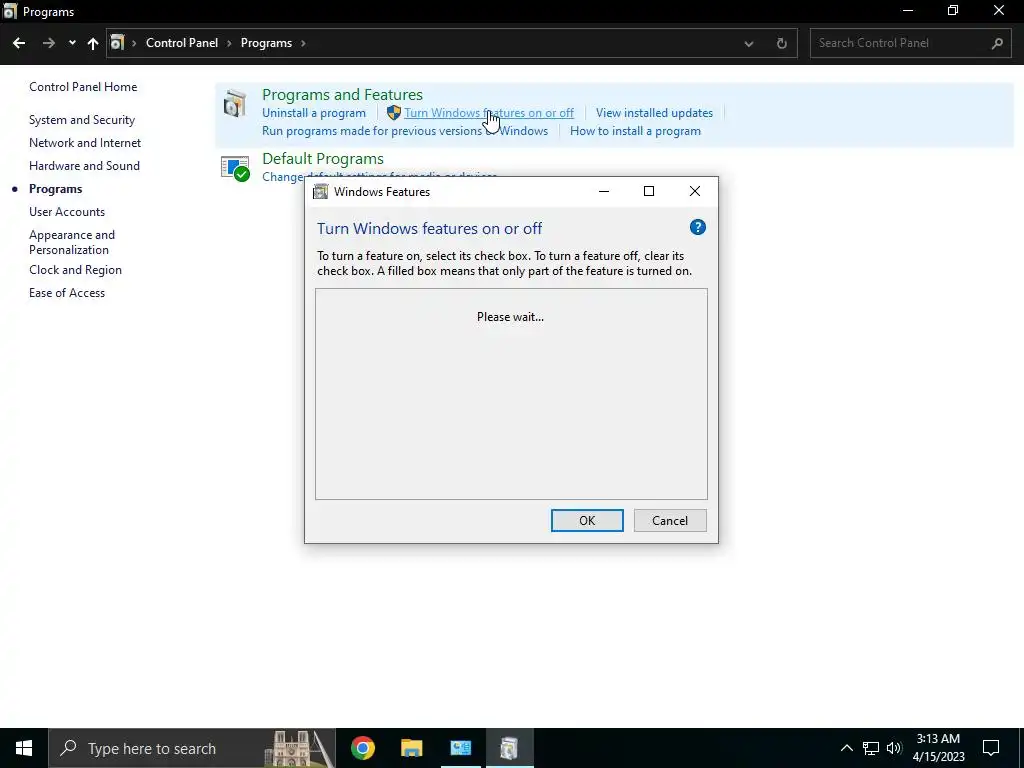Click the Windows Features dialog title icon
This screenshot has width=1024, height=768.
tap(321, 191)
